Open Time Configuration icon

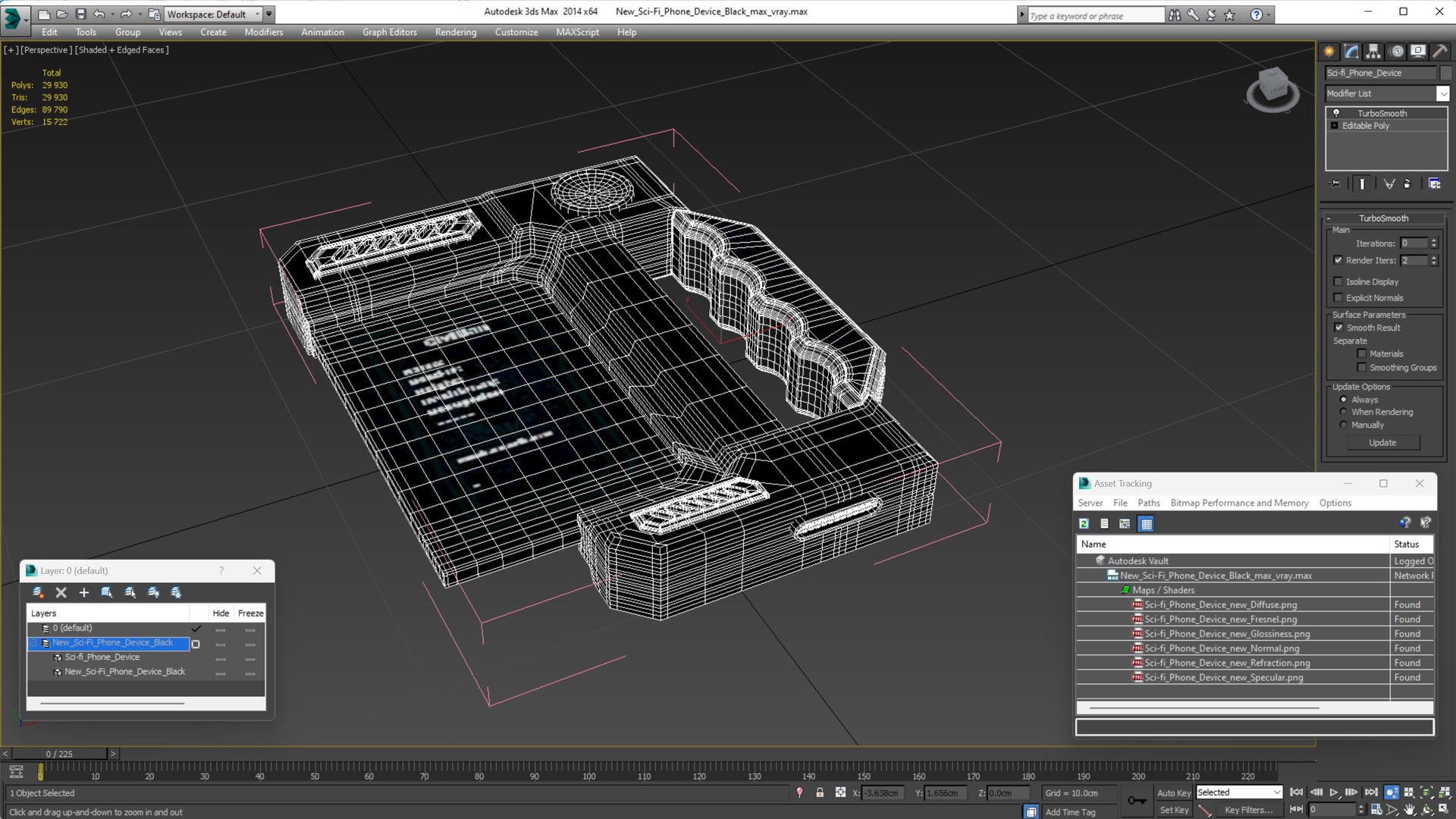pyautogui.click(x=1376, y=810)
